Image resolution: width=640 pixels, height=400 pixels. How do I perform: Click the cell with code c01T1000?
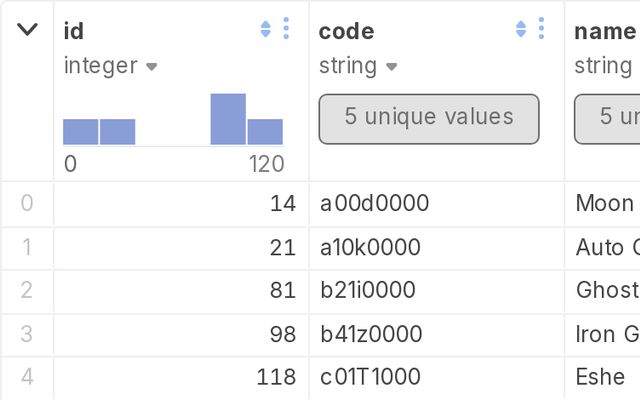tap(371, 377)
